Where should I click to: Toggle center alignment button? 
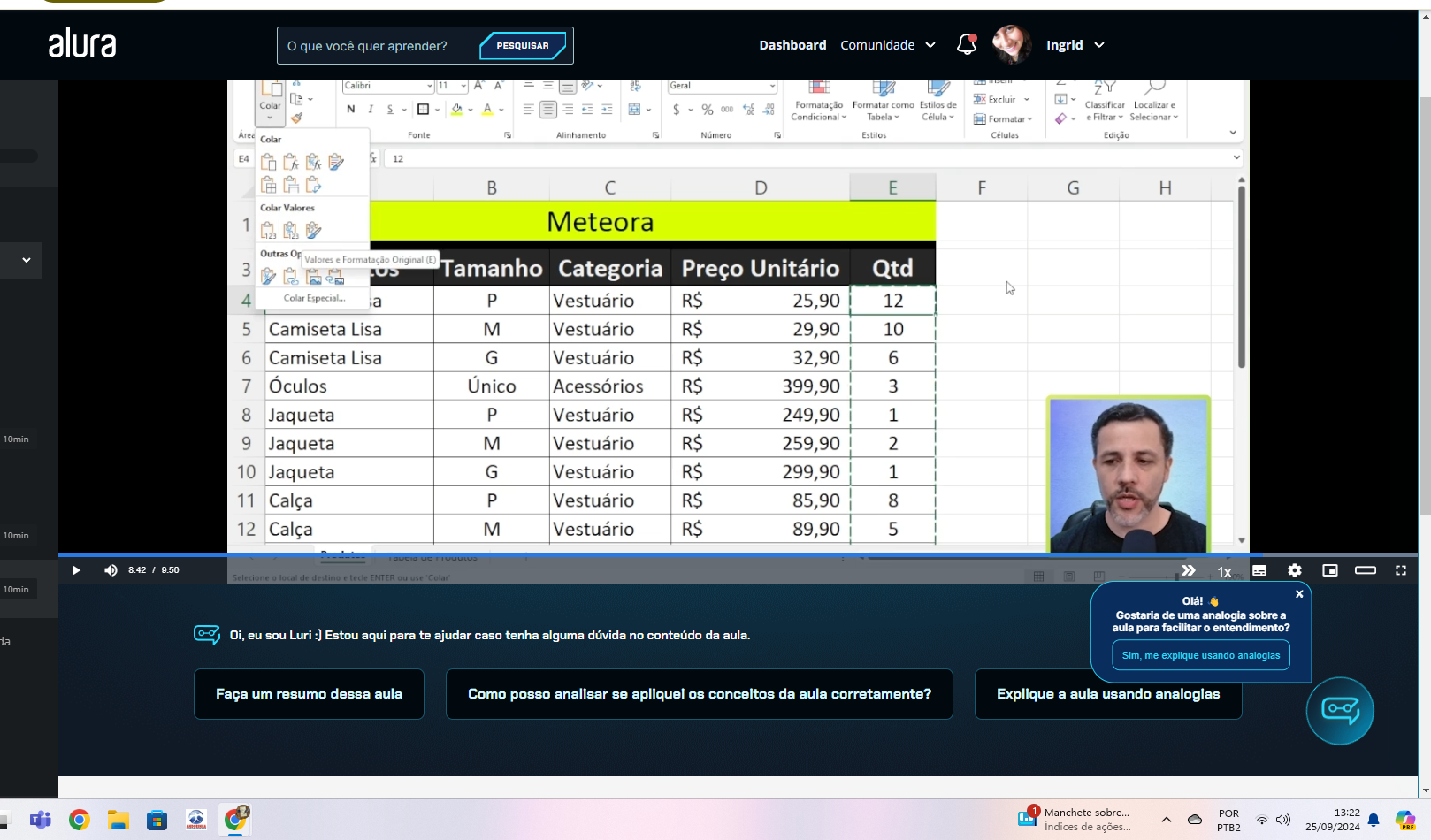[x=548, y=110]
